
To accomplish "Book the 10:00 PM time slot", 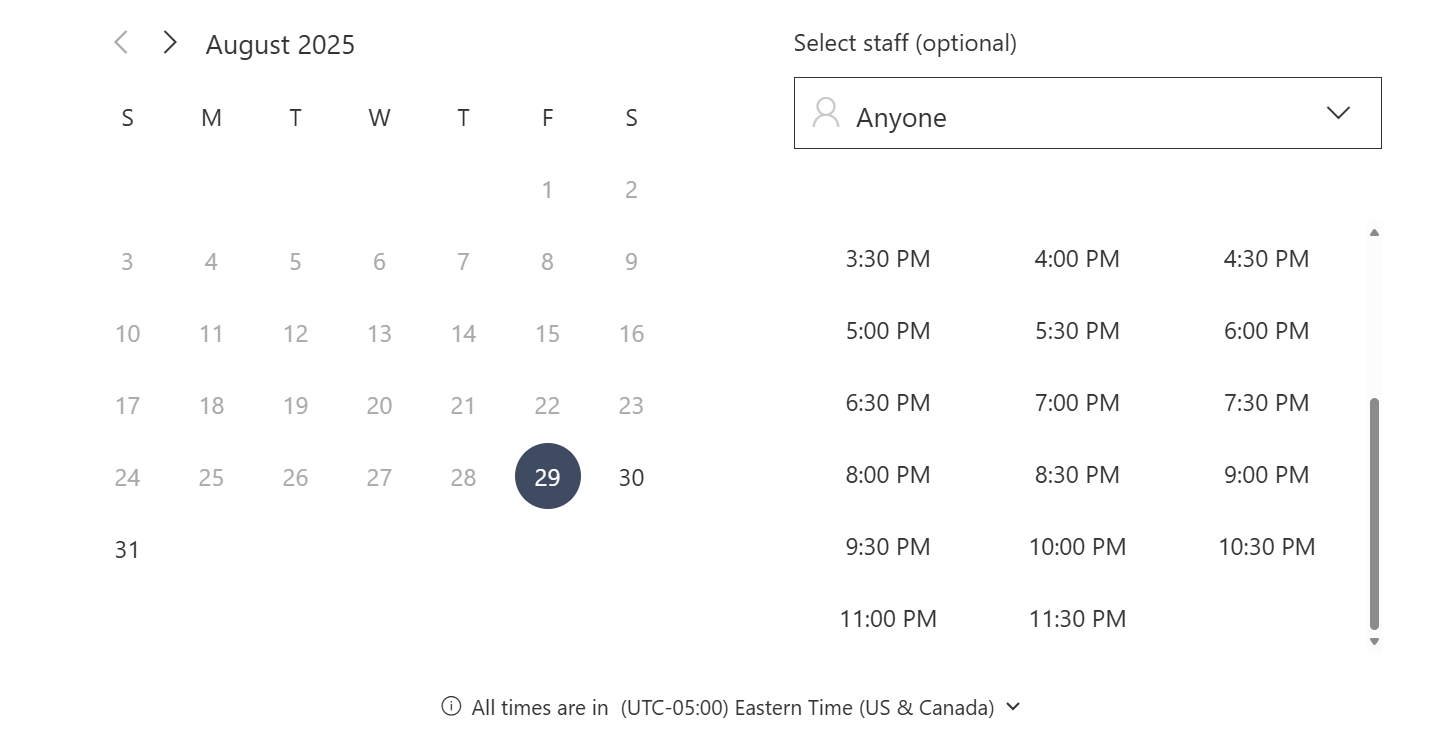I will 1077,547.
